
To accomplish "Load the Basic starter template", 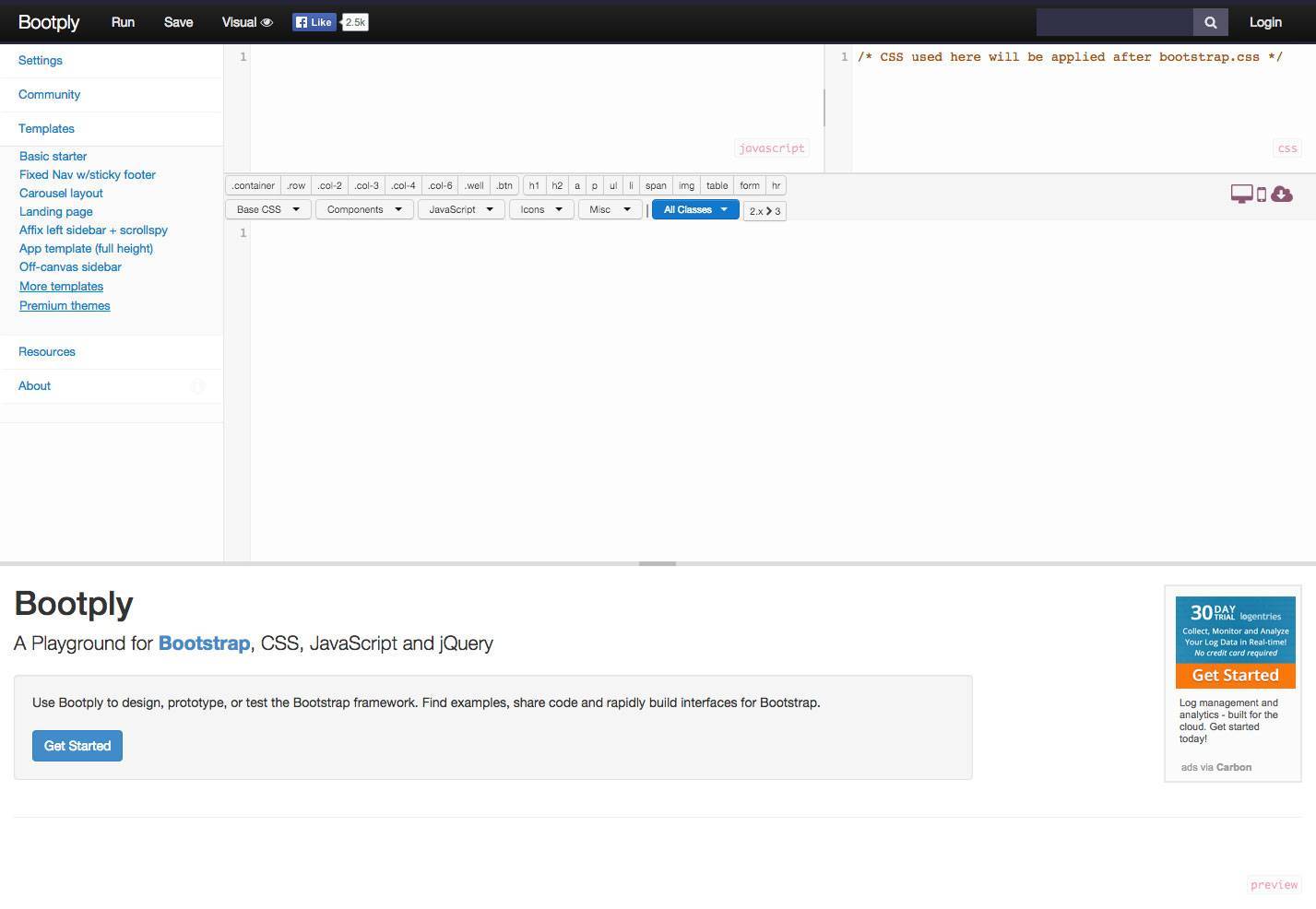I will [x=53, y=157].
